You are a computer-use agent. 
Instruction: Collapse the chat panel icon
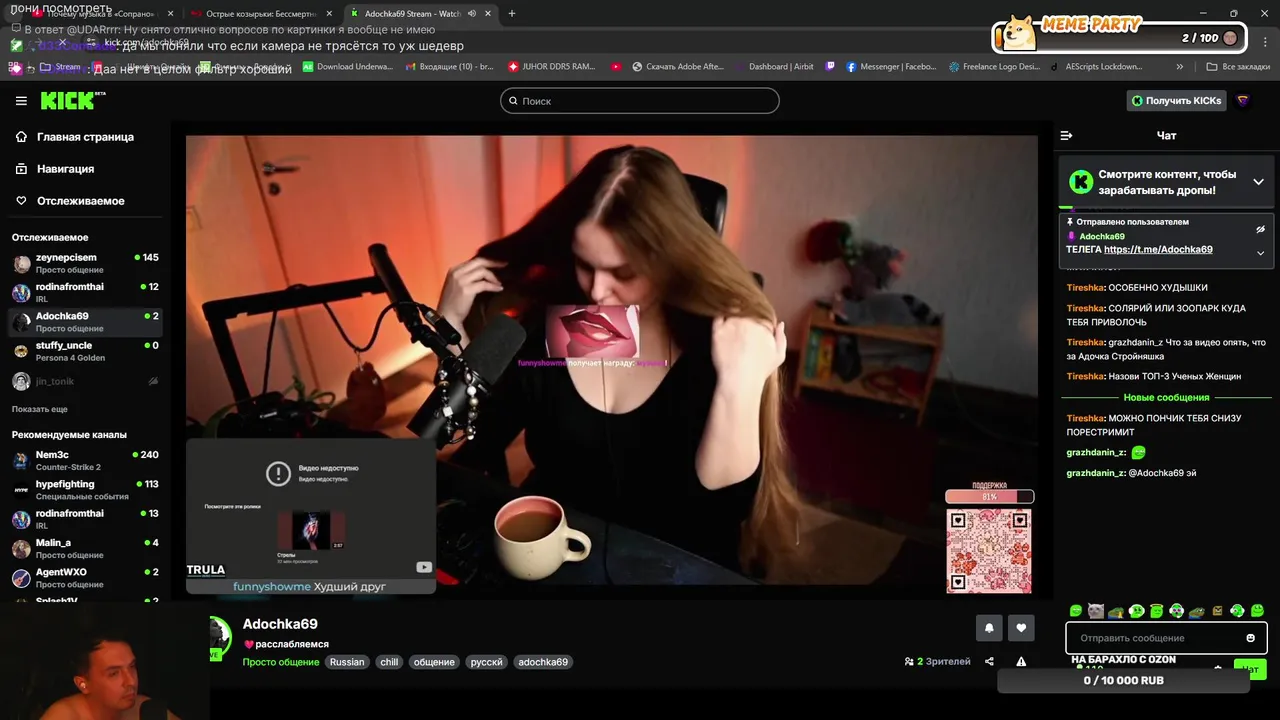tap(1066, 135)
